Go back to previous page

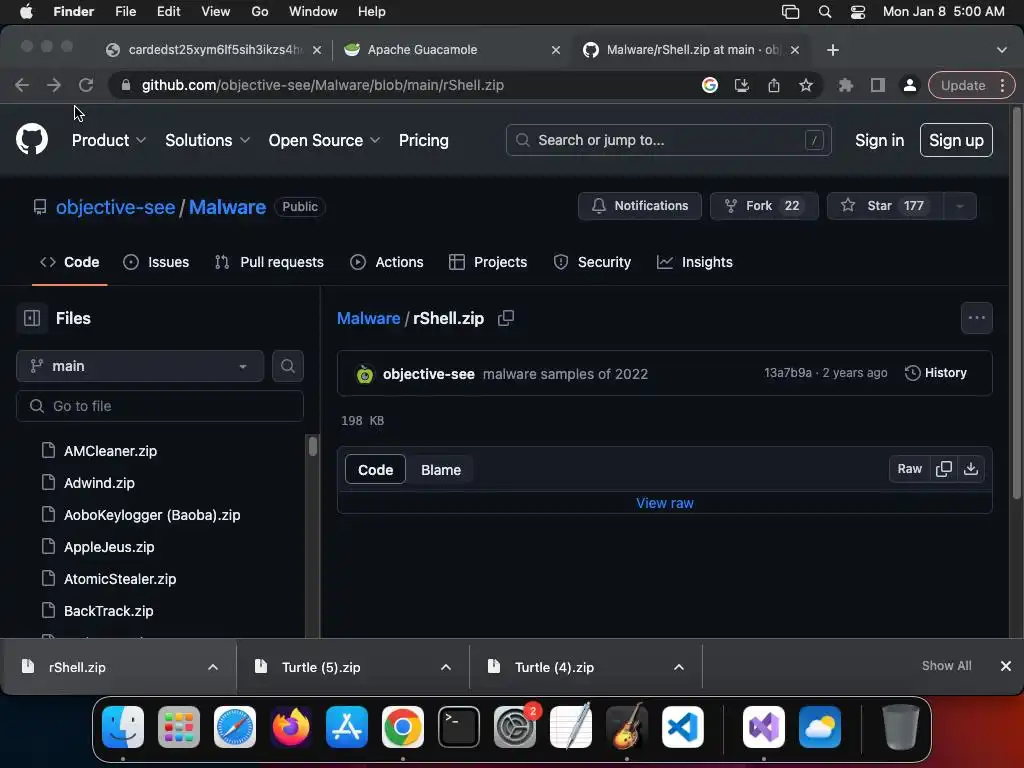click(x=22, y=85)
